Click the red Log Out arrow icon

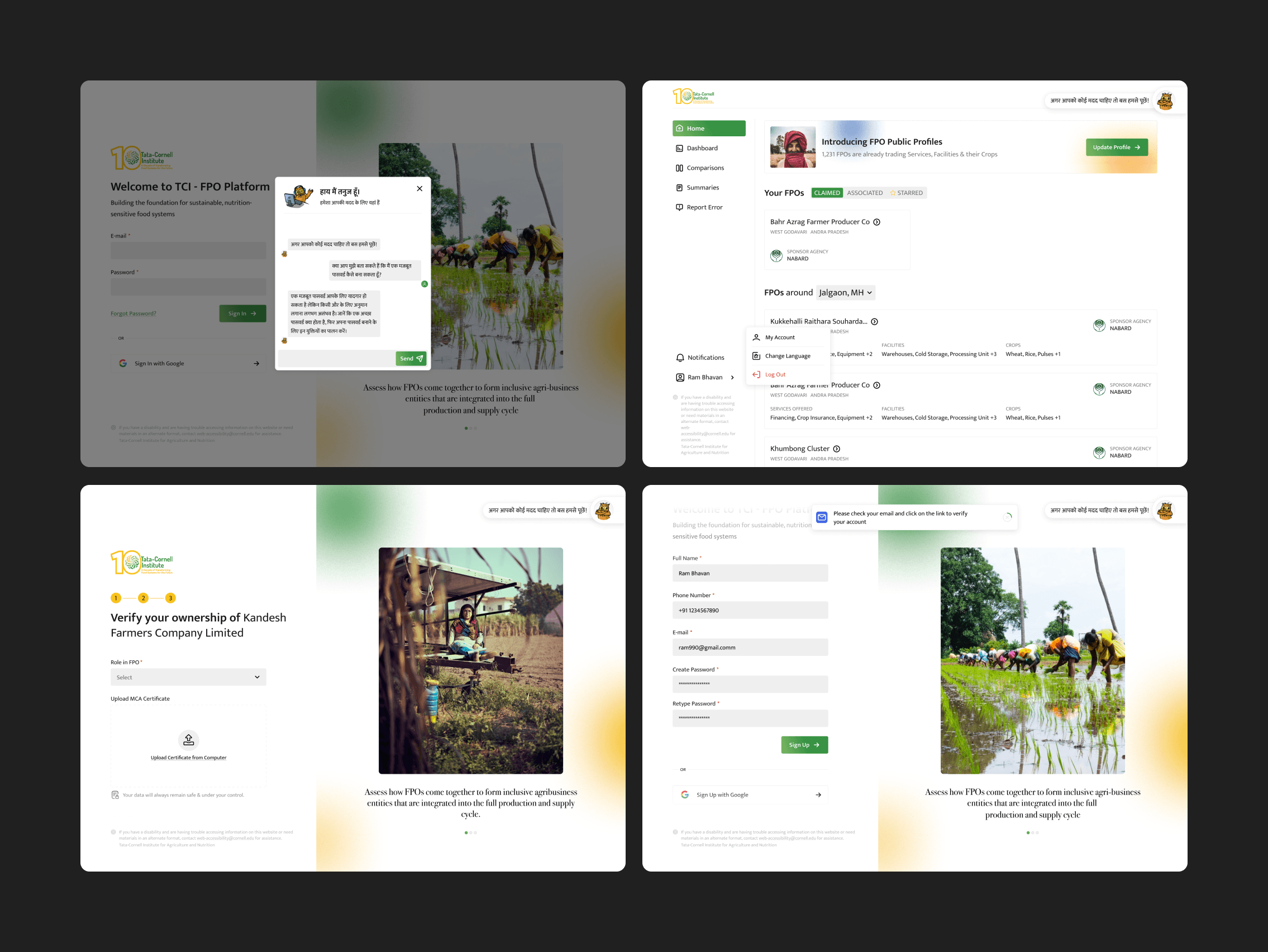(x=756, y=374)
